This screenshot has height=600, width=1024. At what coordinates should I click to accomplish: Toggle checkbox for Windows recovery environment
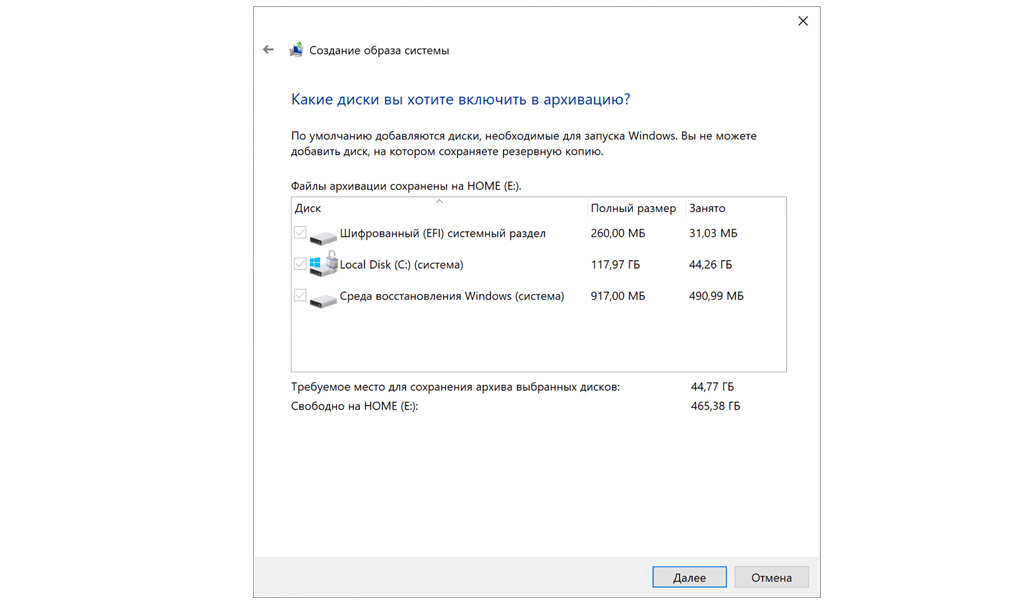click(300, 295)
